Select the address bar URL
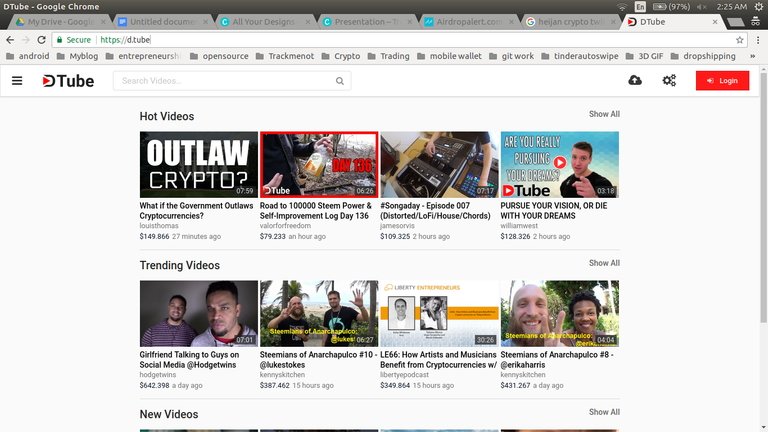The height and width of the screenshot is (432, 768). (x=125, y=40)
